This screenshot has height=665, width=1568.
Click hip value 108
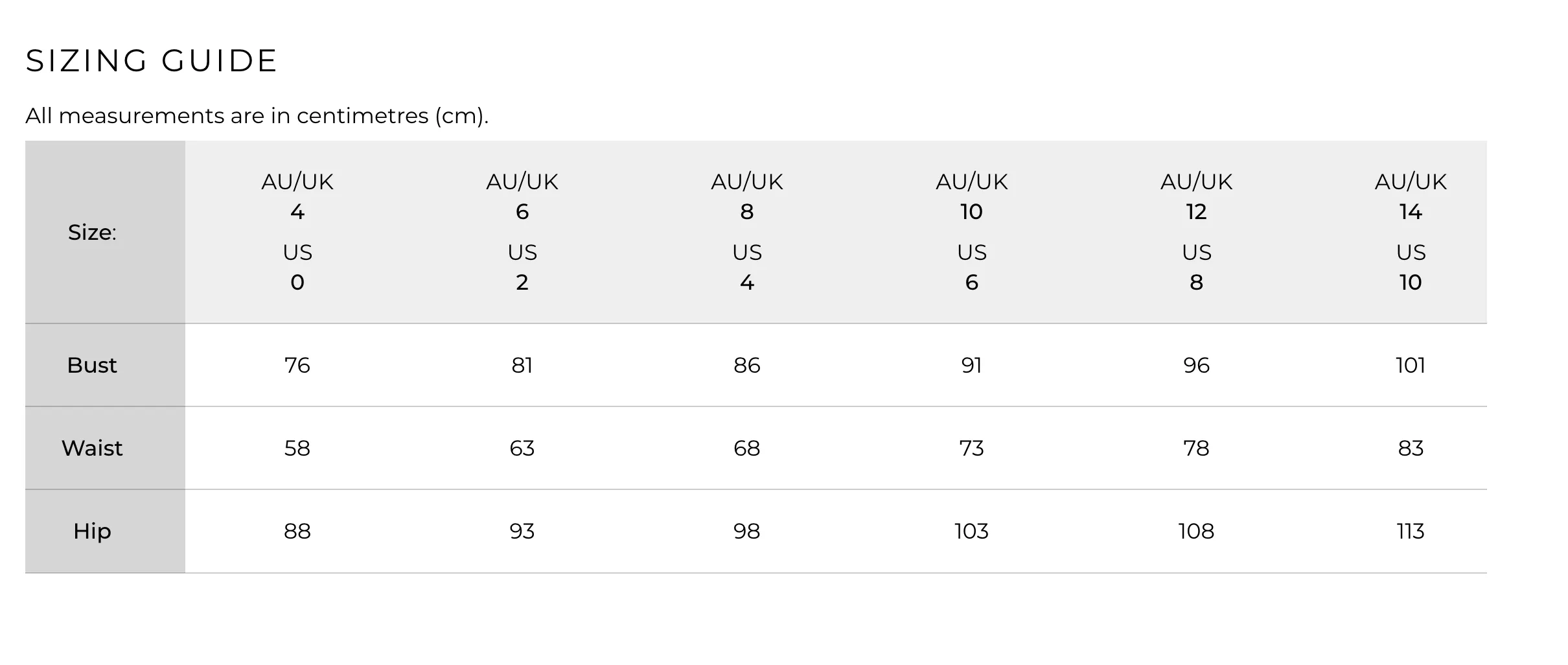[1197, 531]
